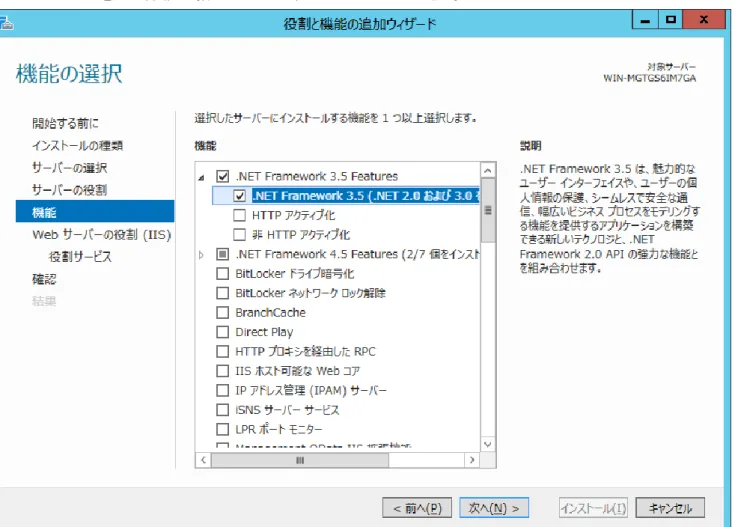Viewport: 735px width, 527px height.
Task: Check the iSNS サーバー サービス checkbox
Action: (x=223, y=410)
